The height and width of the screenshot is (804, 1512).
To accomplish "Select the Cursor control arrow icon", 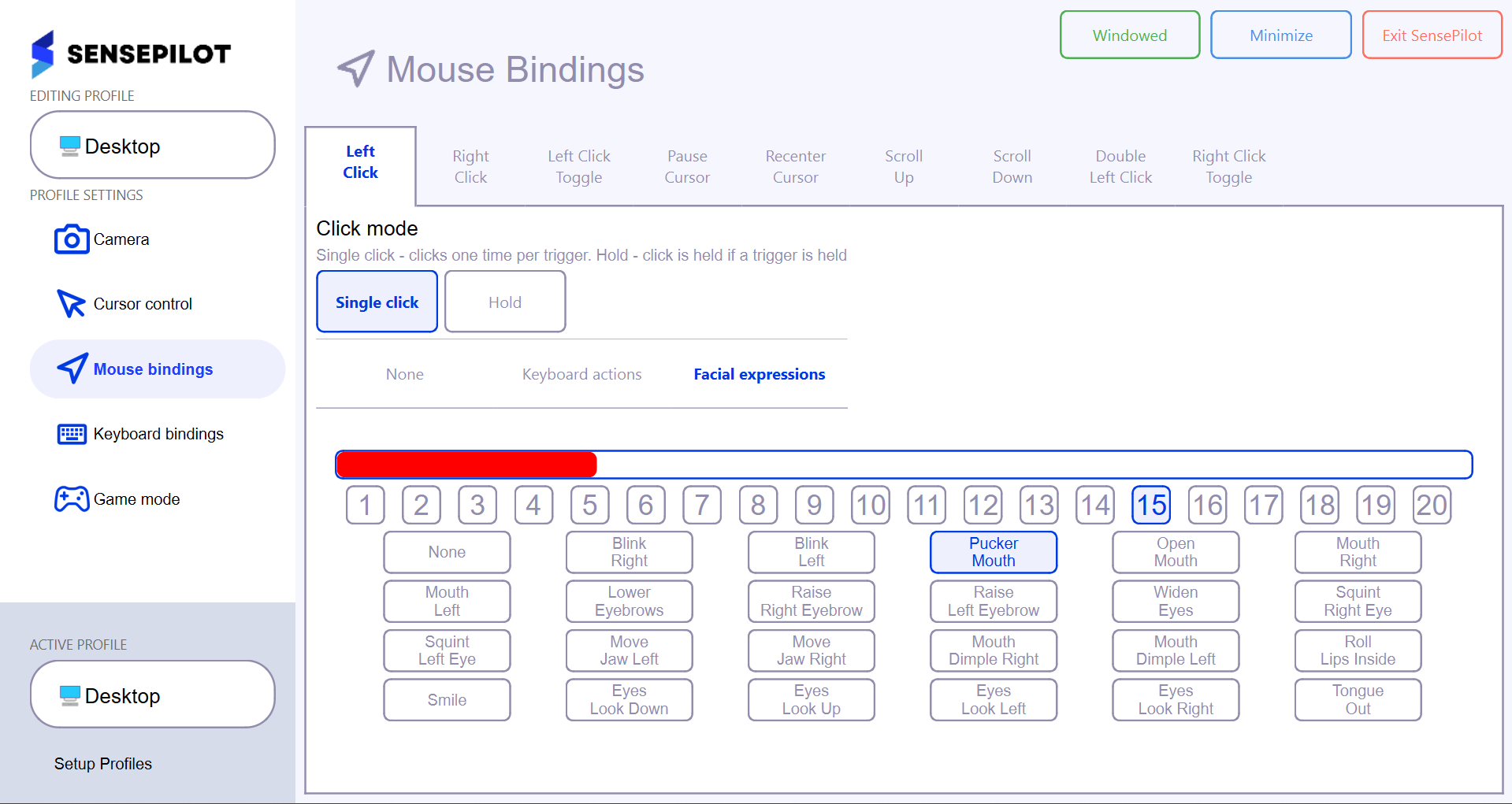I will 71,304.
